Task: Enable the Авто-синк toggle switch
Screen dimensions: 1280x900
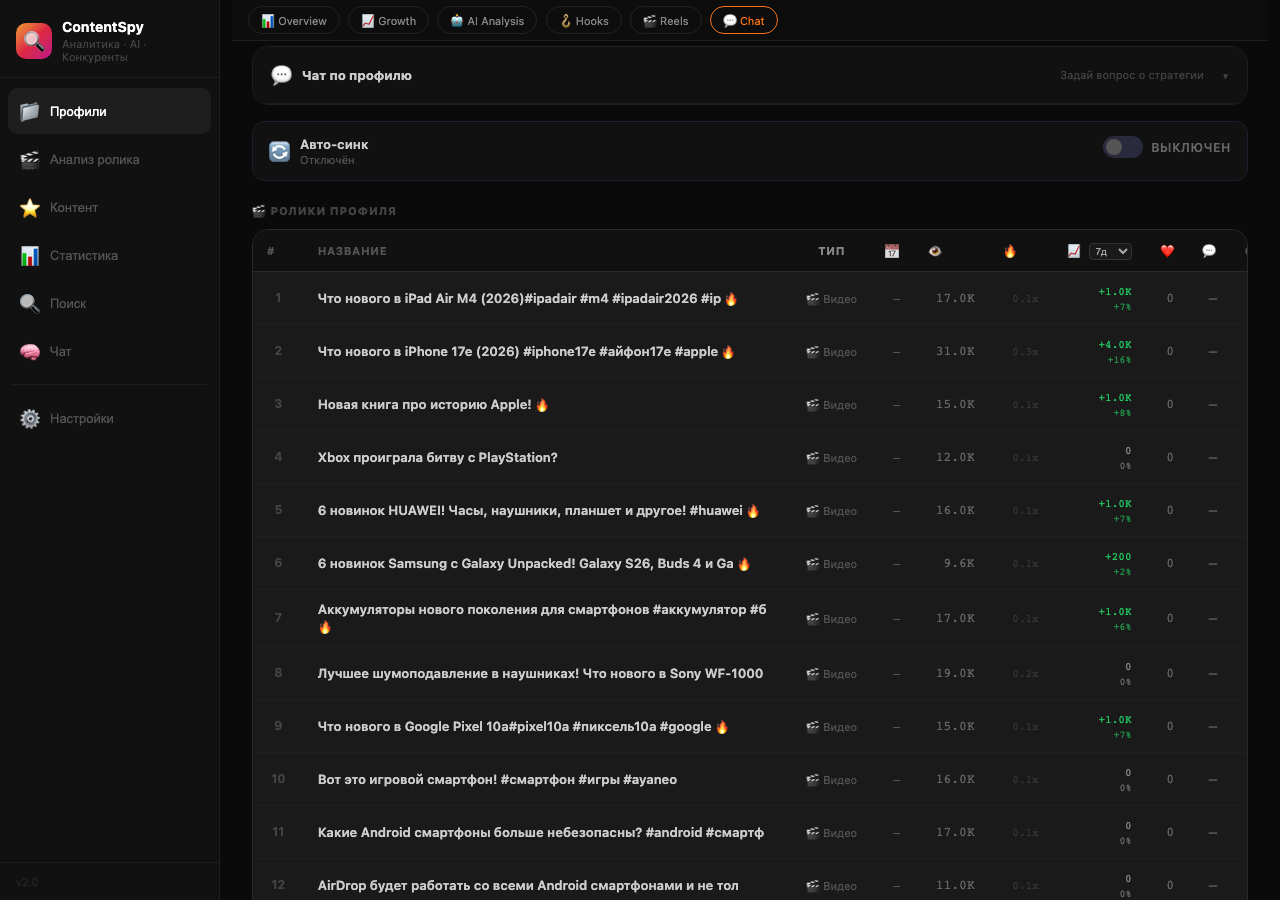Action: 1122,146
